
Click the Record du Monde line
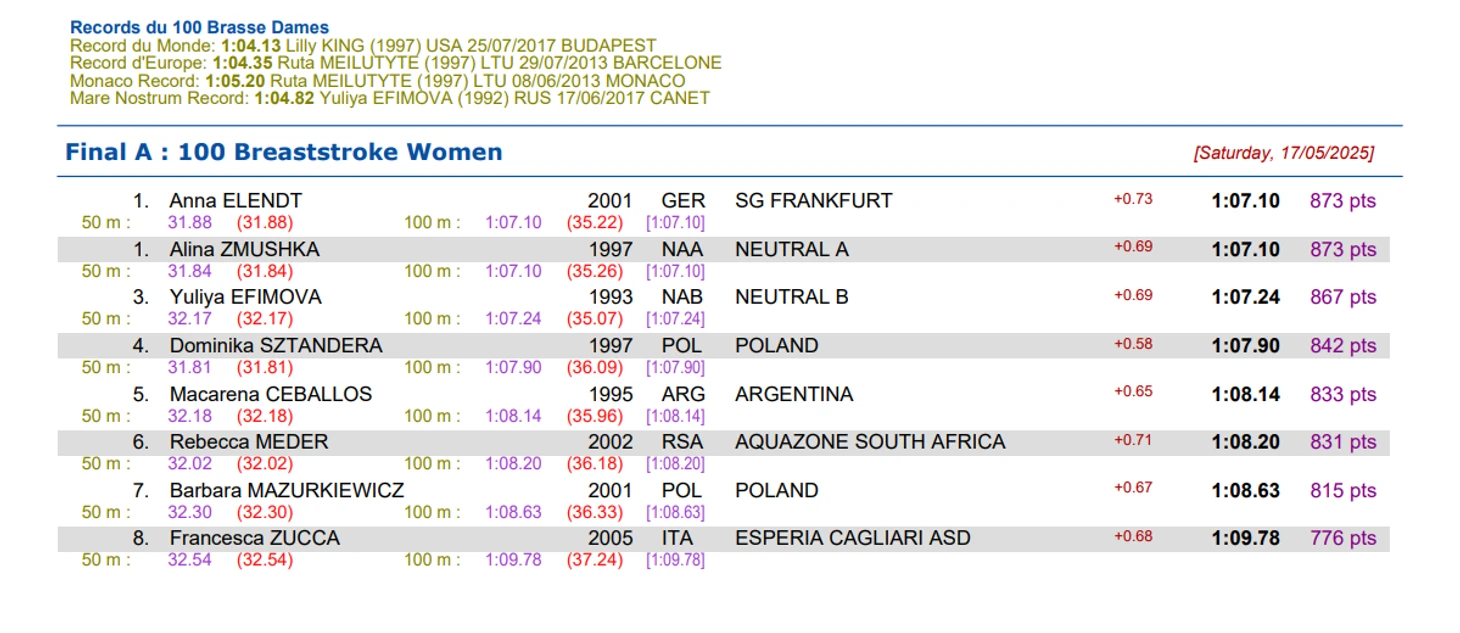363,46
